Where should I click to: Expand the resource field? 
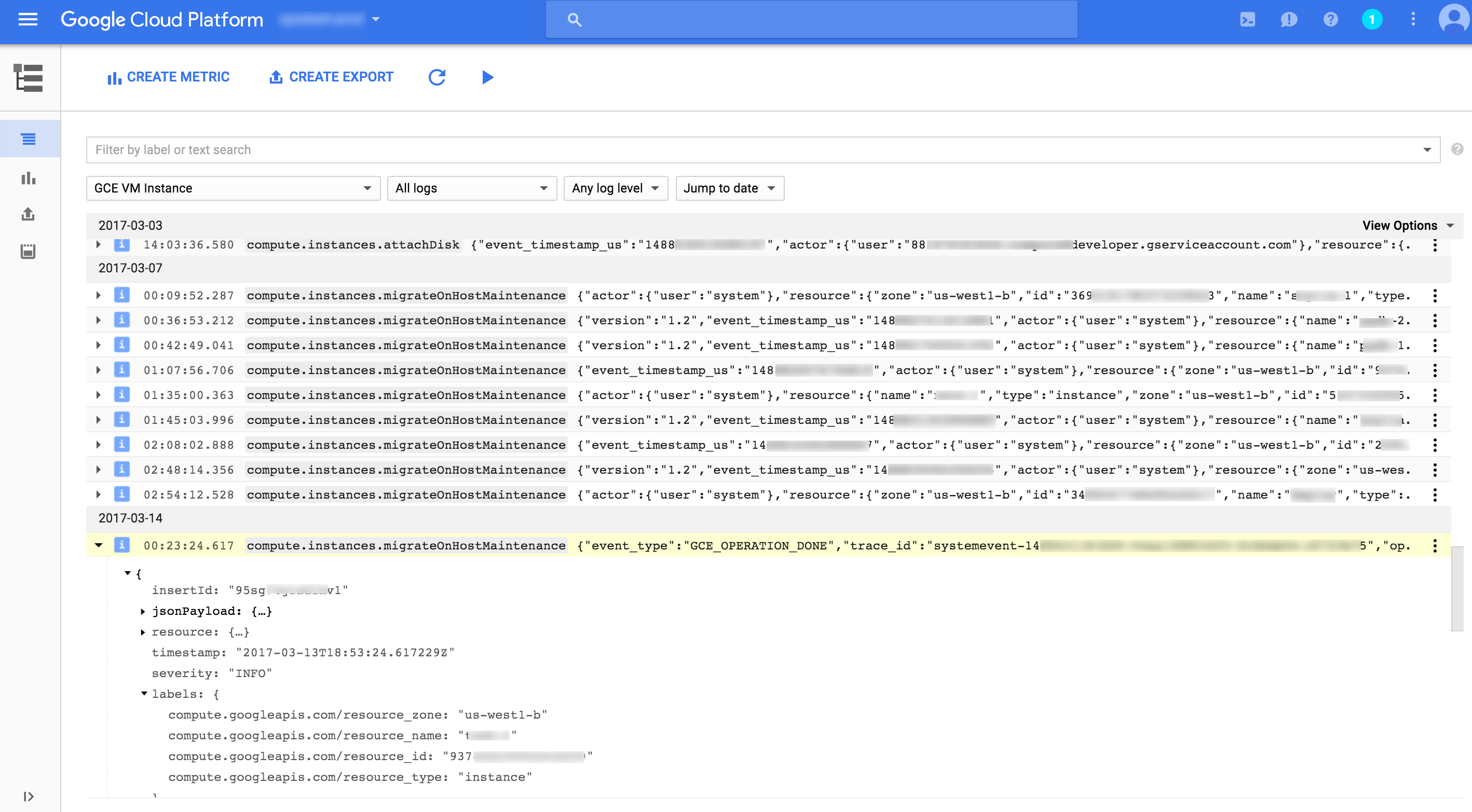coord(143,632)
